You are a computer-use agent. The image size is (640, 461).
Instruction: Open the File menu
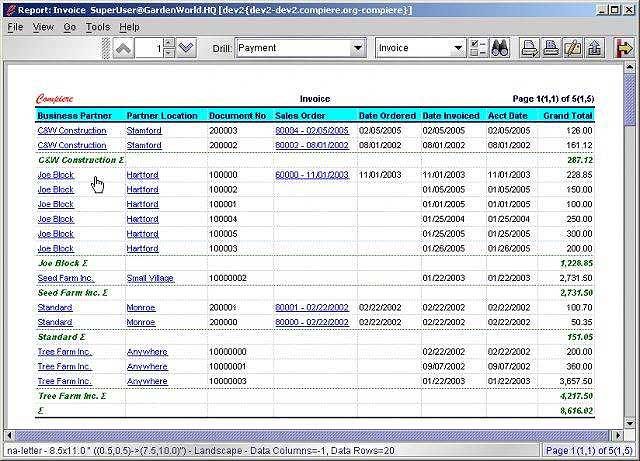(15, 27)
